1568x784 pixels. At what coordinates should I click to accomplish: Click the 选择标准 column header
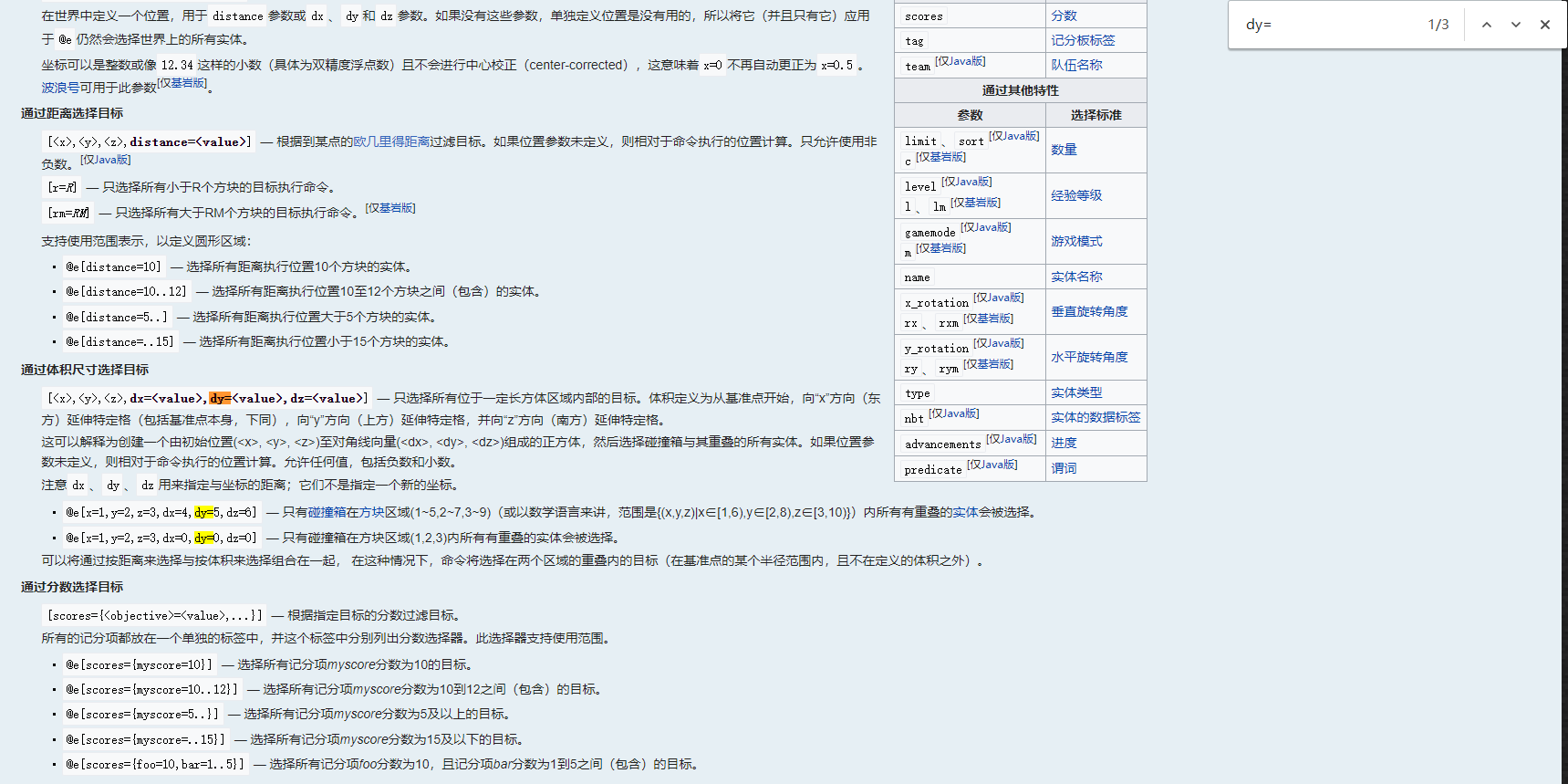pos(1096,115)
